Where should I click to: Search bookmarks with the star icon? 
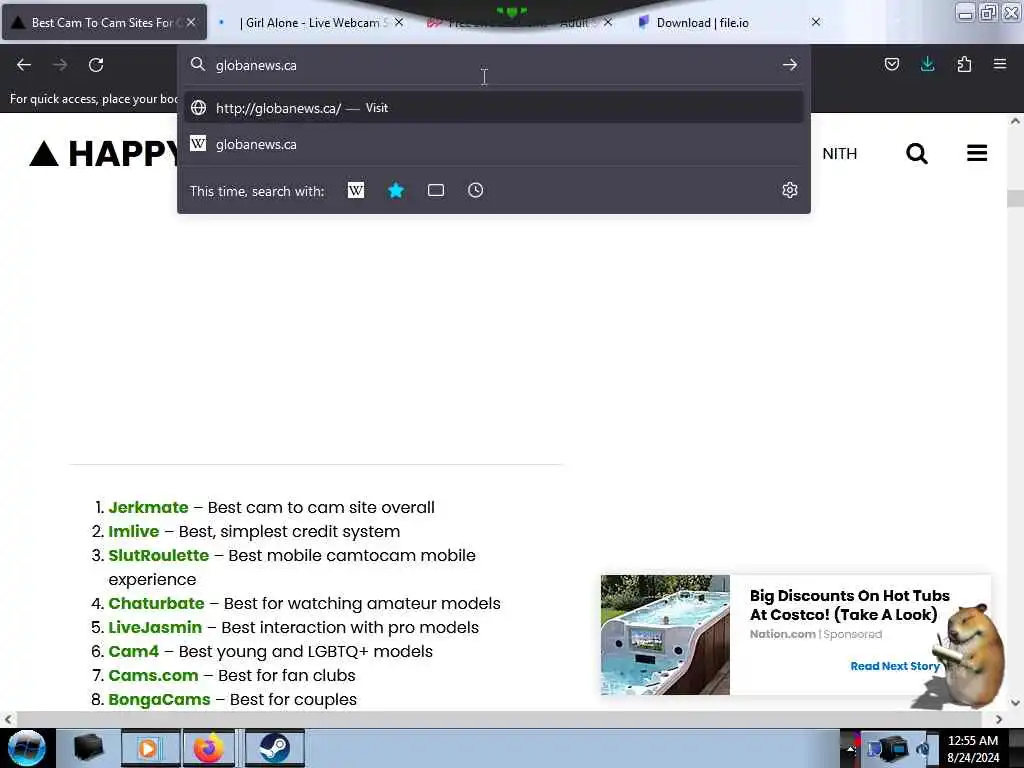(x=396, y=191)
